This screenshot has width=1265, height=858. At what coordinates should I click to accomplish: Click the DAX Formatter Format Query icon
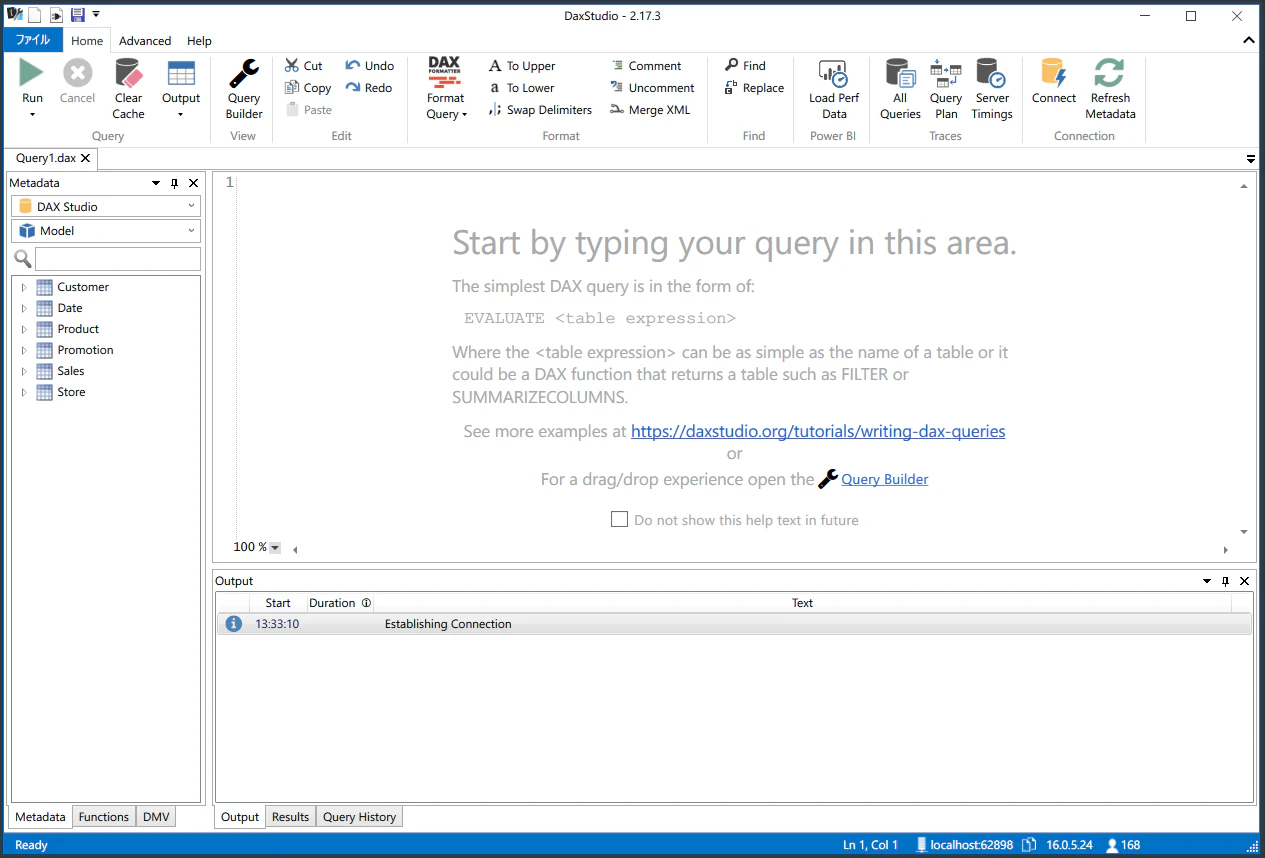(x=445, y=73)
